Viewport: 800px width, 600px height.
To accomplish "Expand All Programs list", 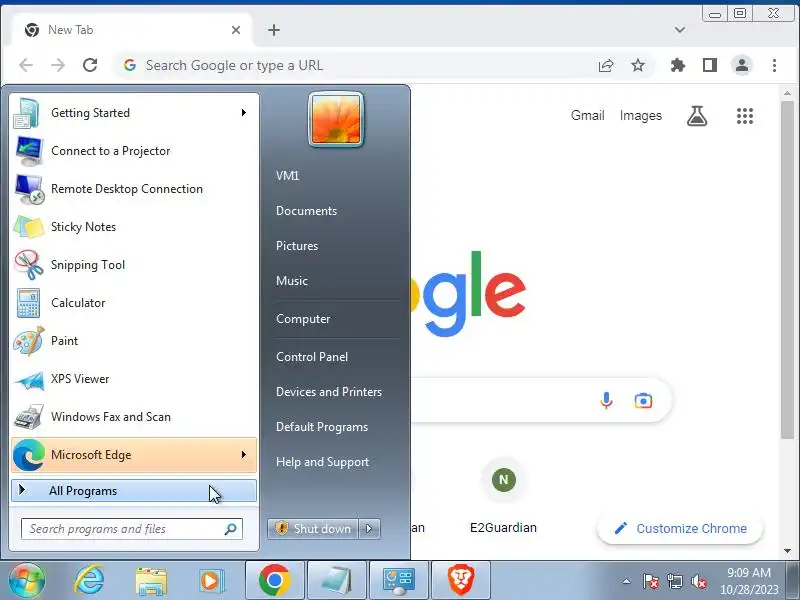I will point(134,491).
